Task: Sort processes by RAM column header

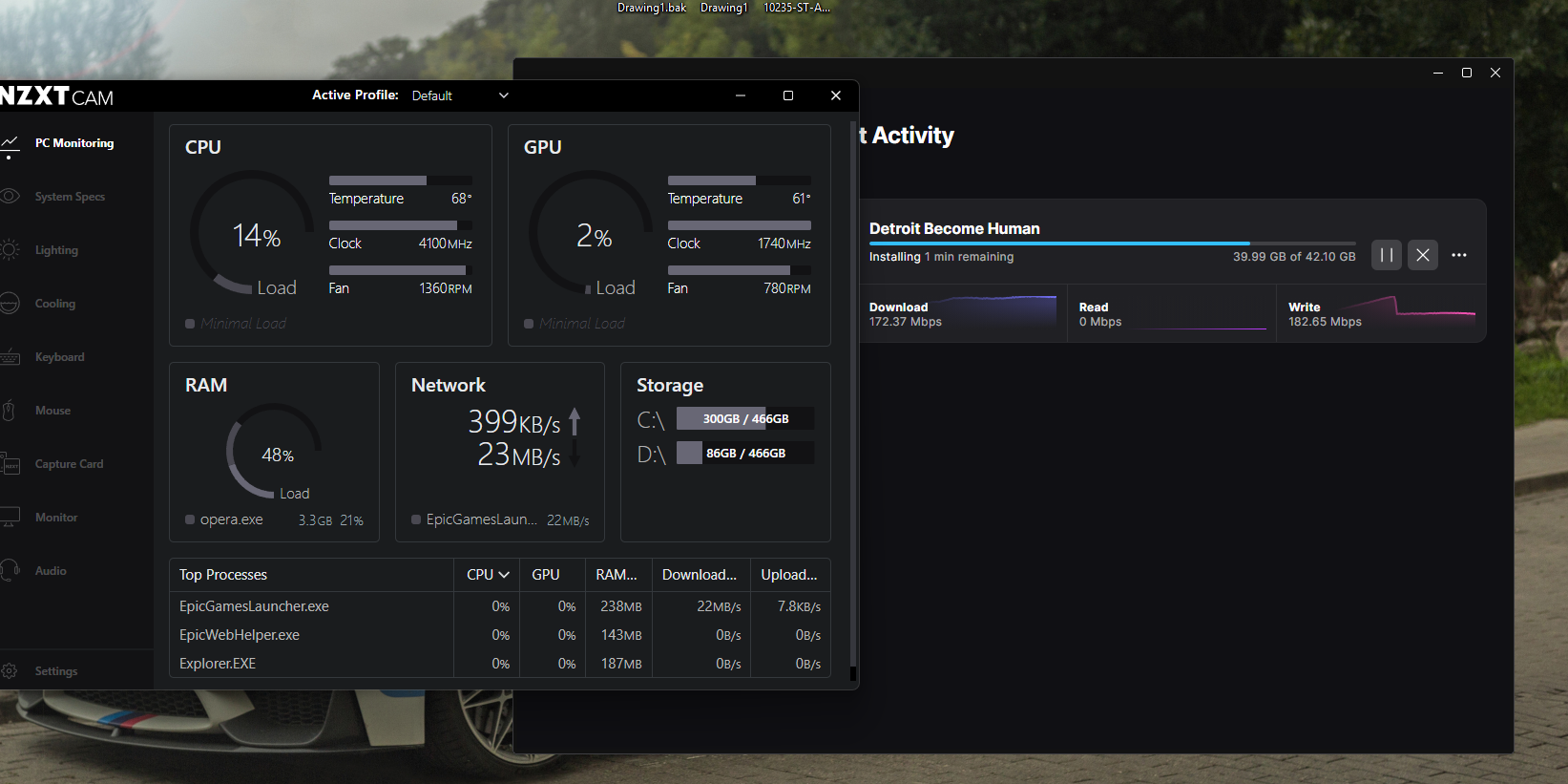Action: tap(618, 575)
